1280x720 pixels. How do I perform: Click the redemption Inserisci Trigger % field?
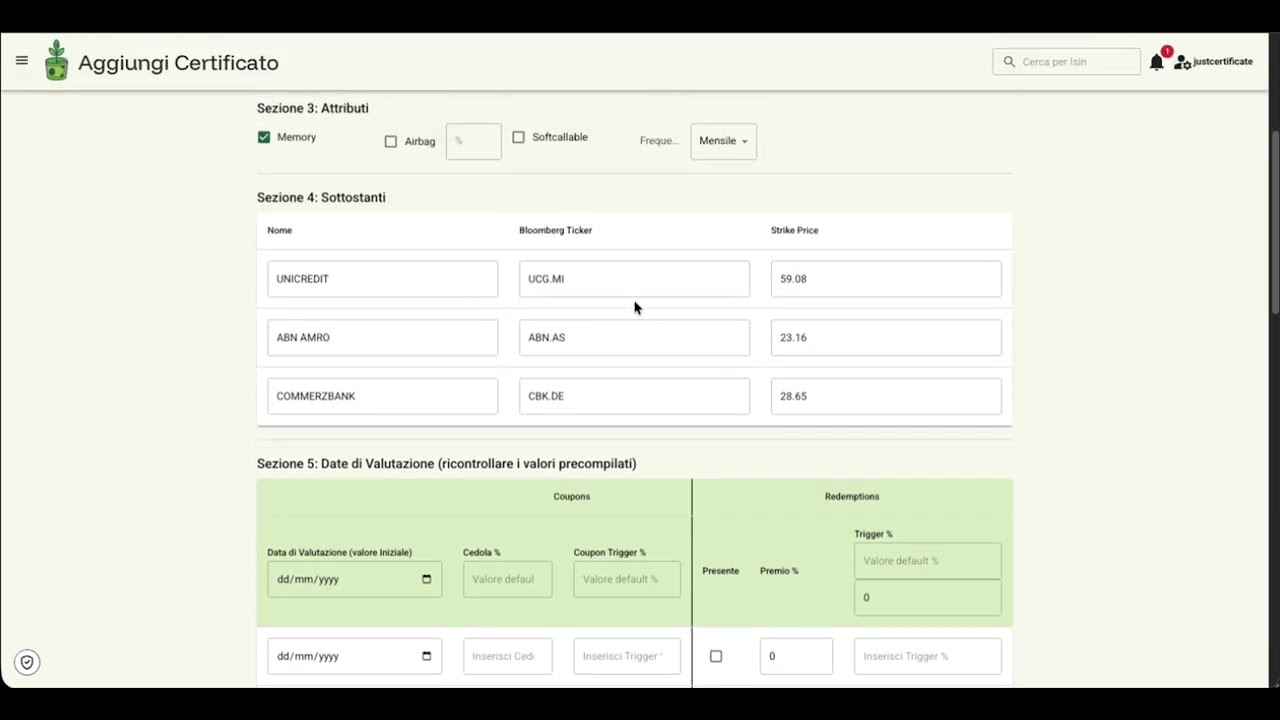pyautogui.click(x=928, y=656)
